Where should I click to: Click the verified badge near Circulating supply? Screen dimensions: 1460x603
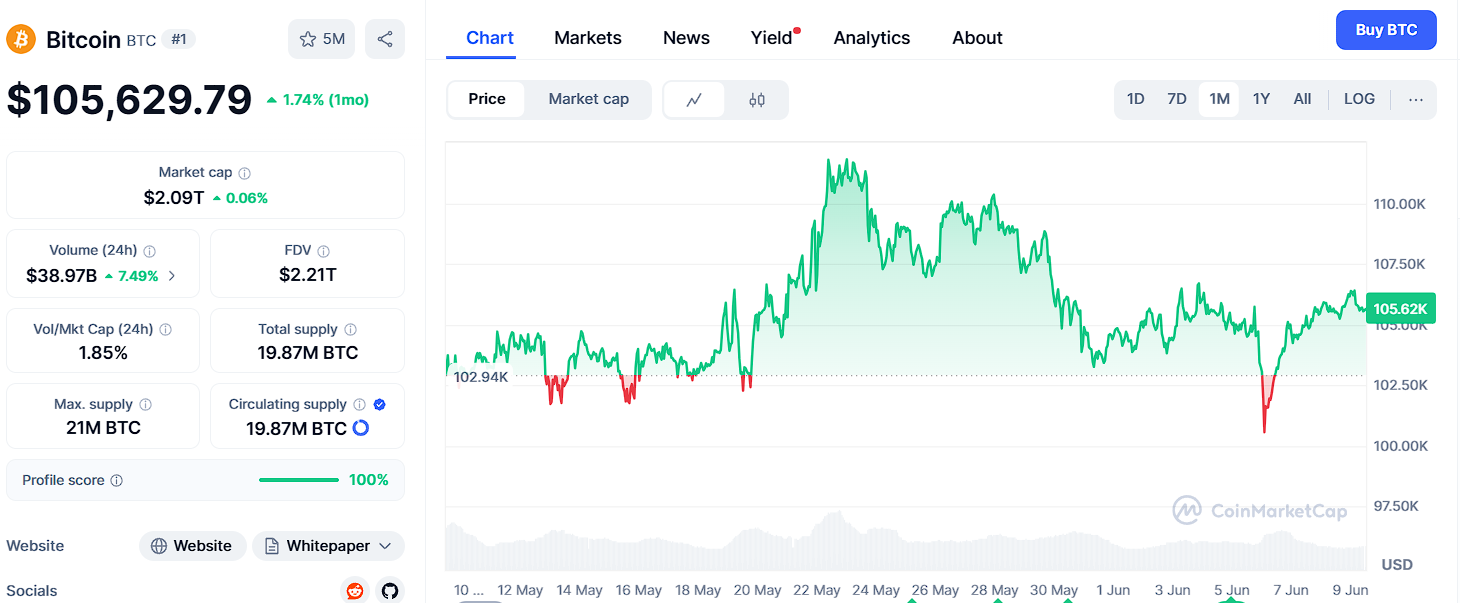click(380, 404)
